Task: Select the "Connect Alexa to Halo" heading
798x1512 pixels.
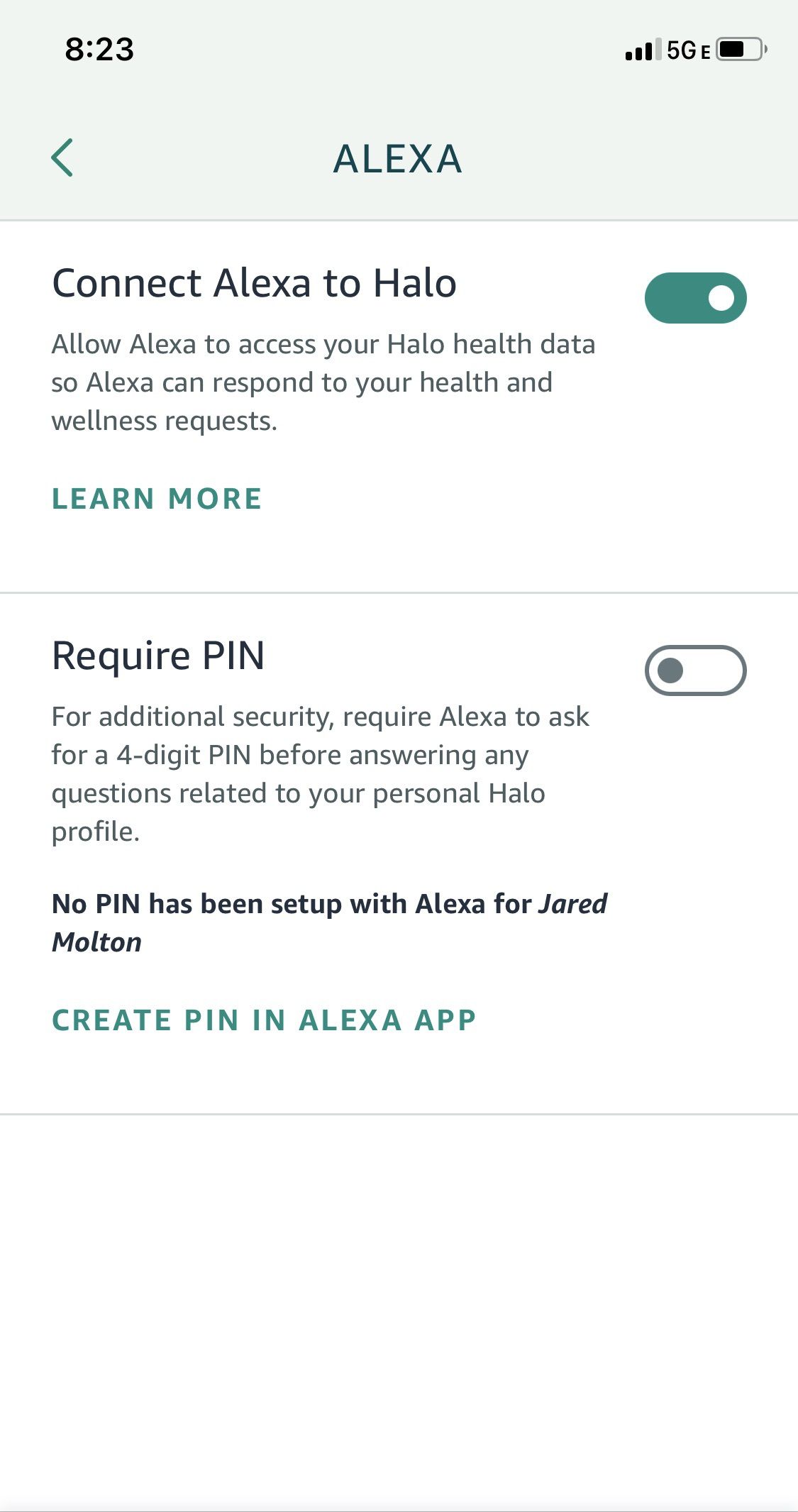Action: coord(254,283)
